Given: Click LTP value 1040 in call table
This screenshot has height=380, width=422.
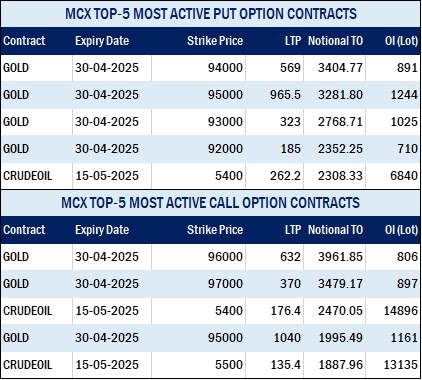Looking at the screenshot, I should click(x=287, y=338).
